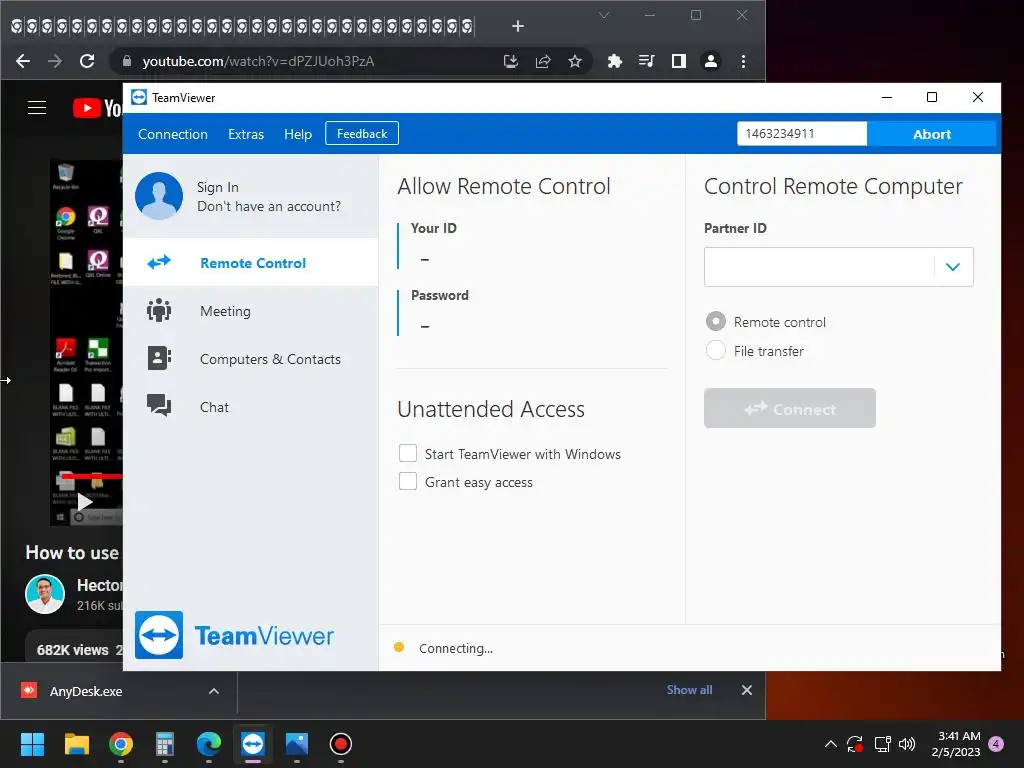1024x768 pixels.
Task: Click the Sign In link
Action: 217,187
